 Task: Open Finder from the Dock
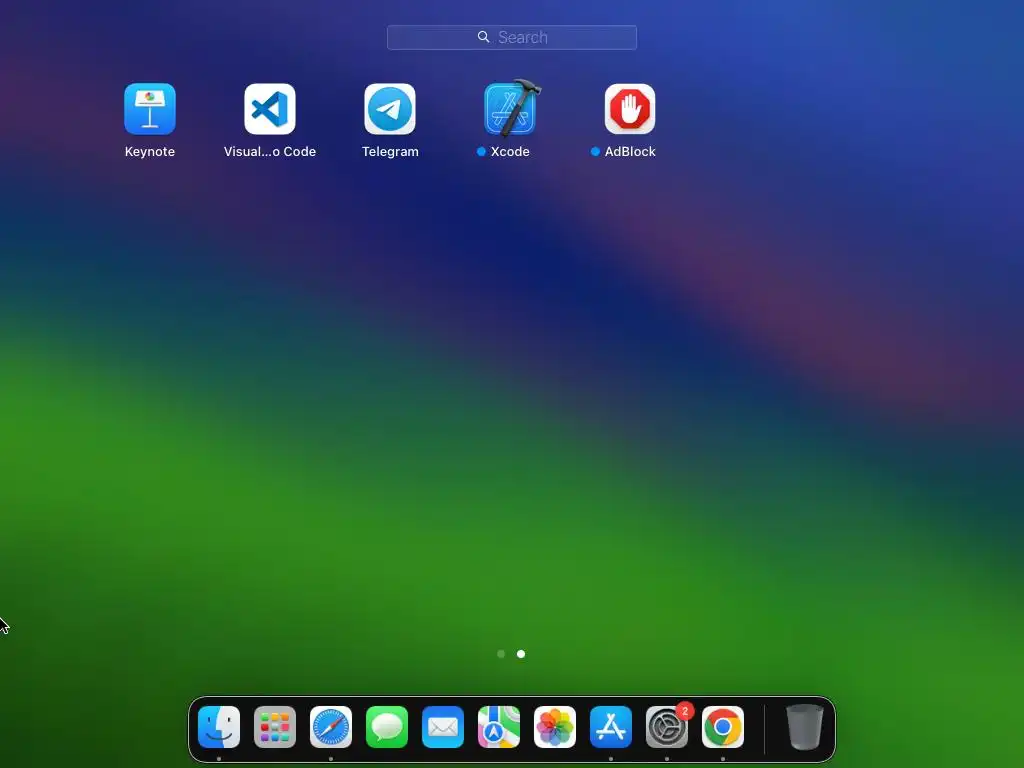coord(219,727)
